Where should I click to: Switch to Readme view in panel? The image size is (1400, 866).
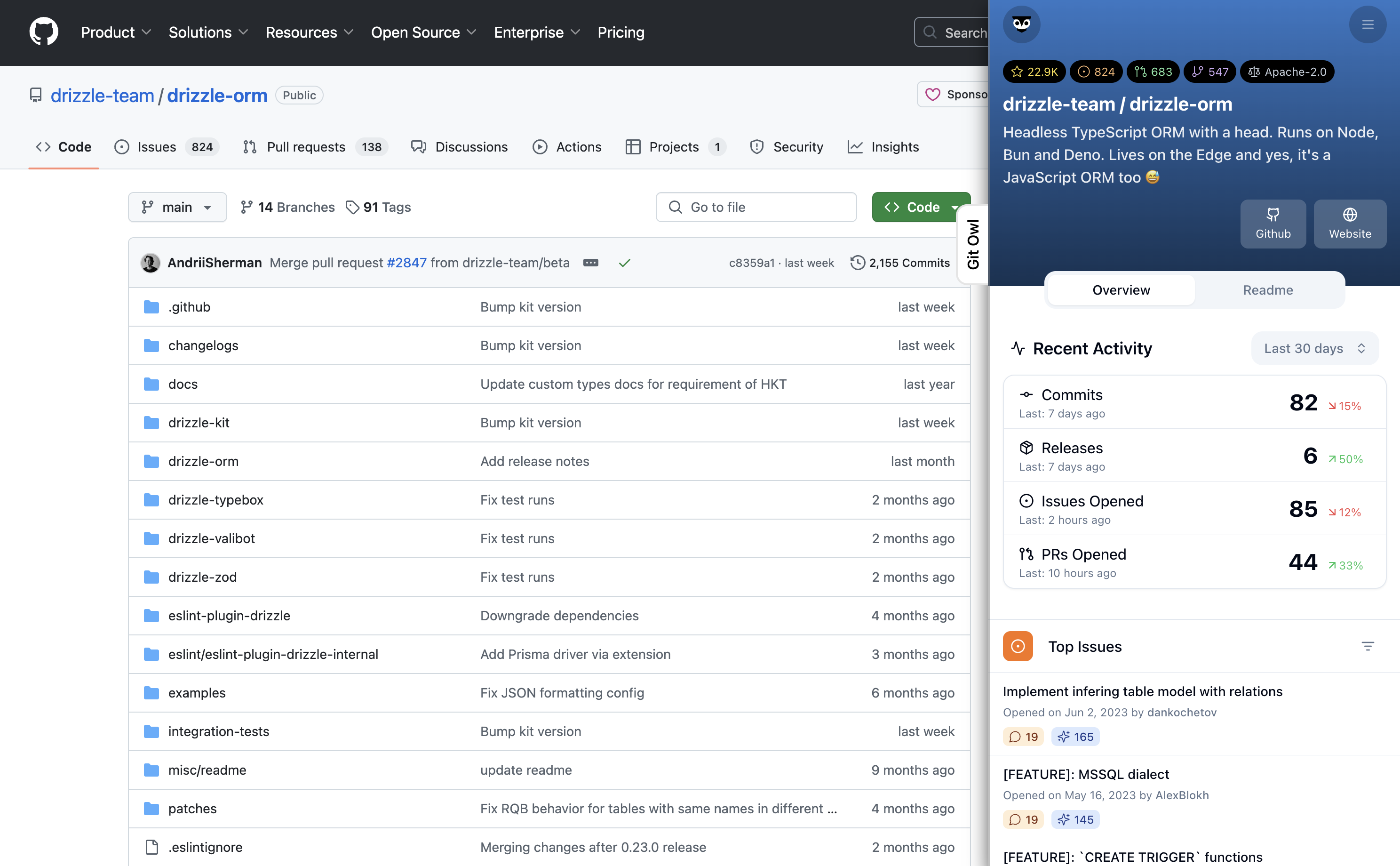(1267, 290)
